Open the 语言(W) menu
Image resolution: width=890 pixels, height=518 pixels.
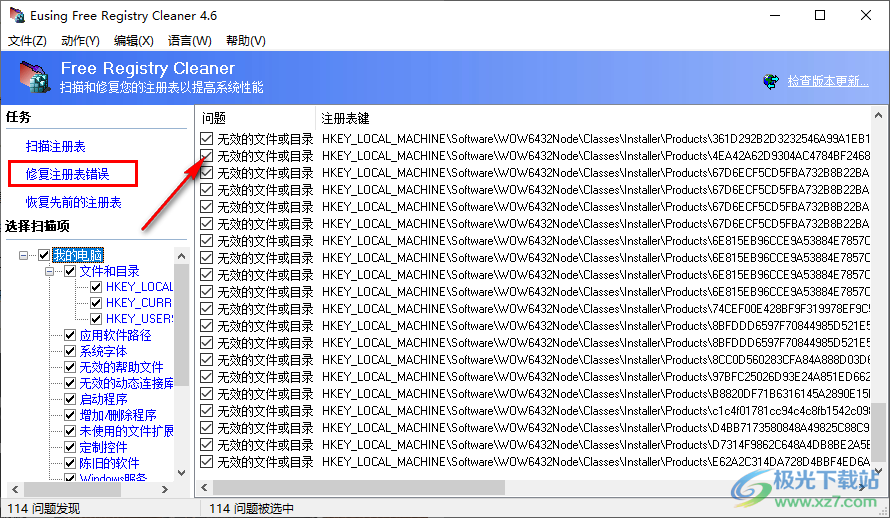pos(190,41)
